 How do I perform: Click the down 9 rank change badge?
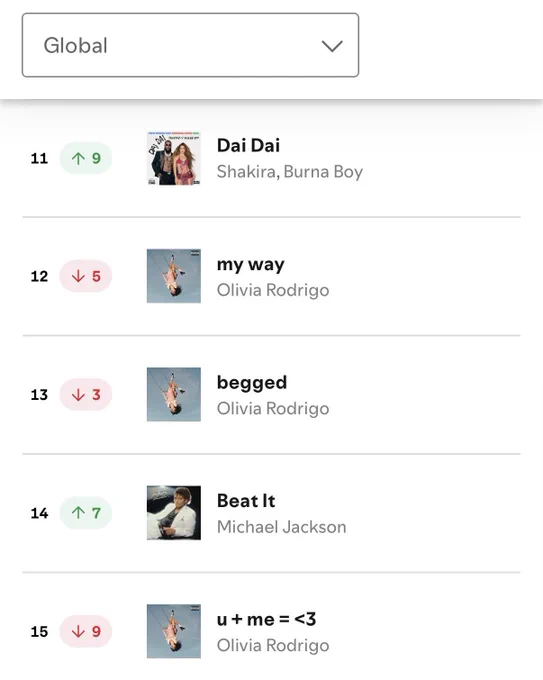pos(86,631)
